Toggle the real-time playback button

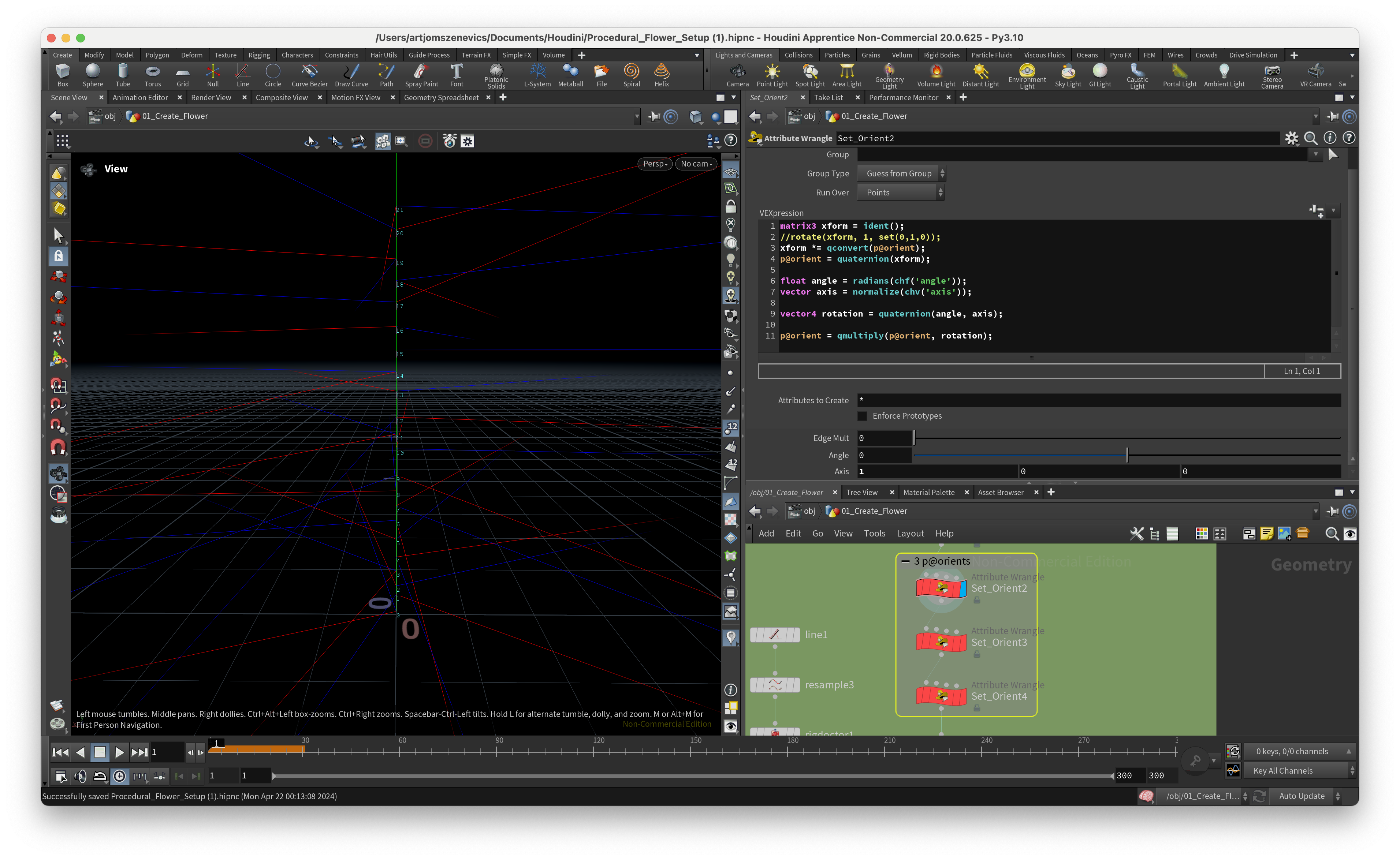coord(119,777)
